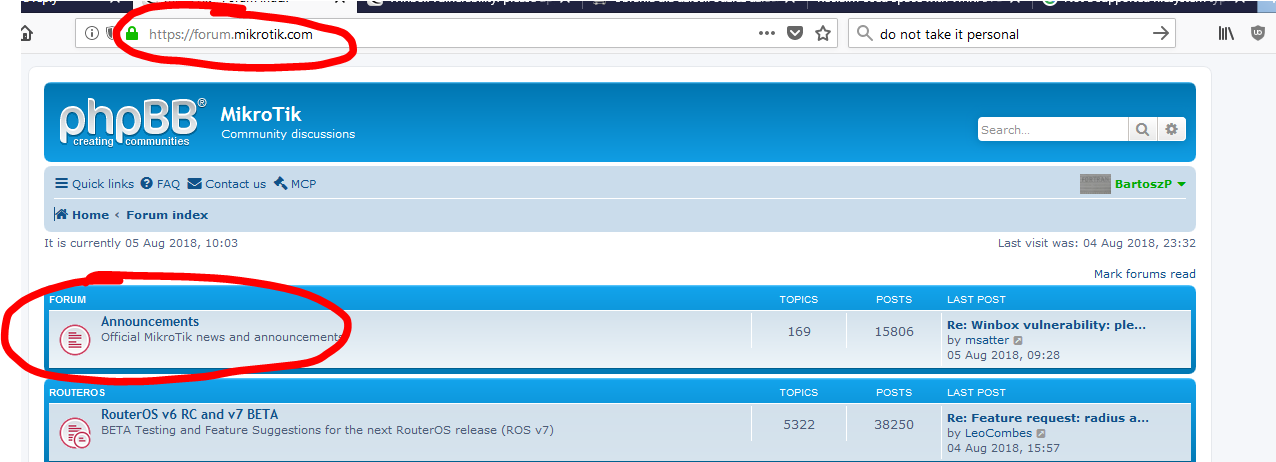Click the phpBB logo

coord(133,122)
